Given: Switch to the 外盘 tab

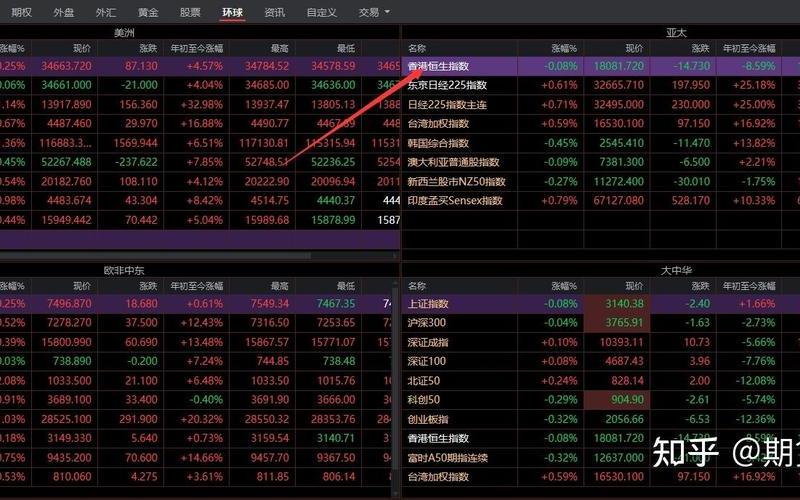Looking at the screenshot, I should [64, 12].
